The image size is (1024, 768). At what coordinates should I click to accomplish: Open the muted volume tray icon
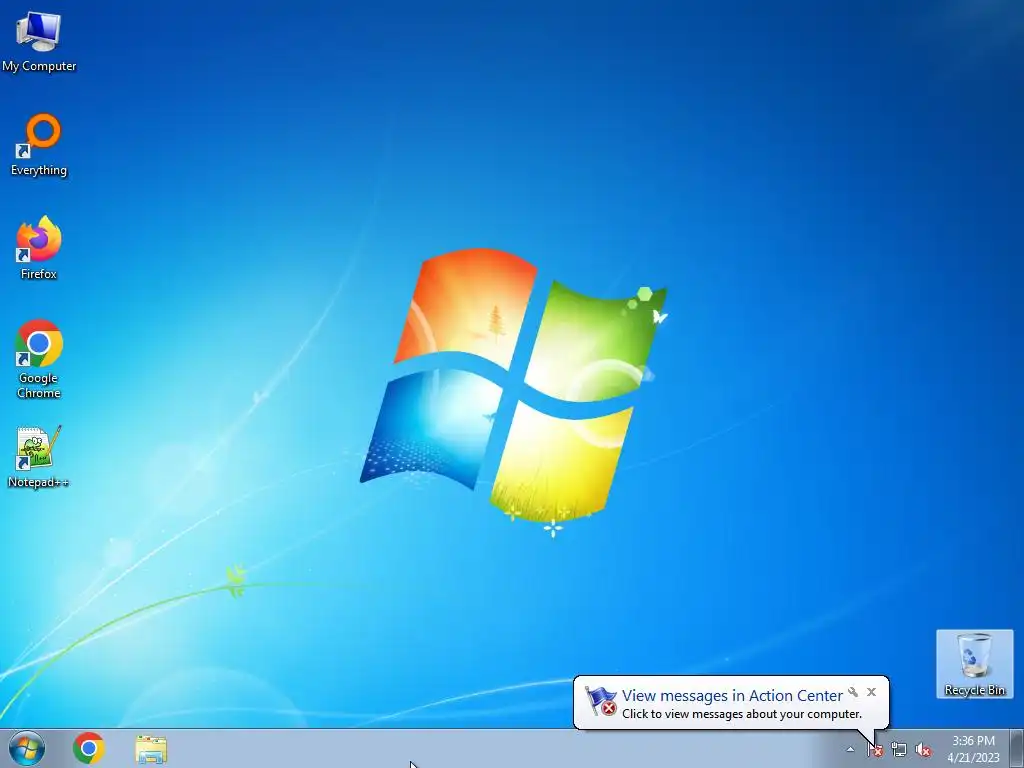tap(923, 750)
